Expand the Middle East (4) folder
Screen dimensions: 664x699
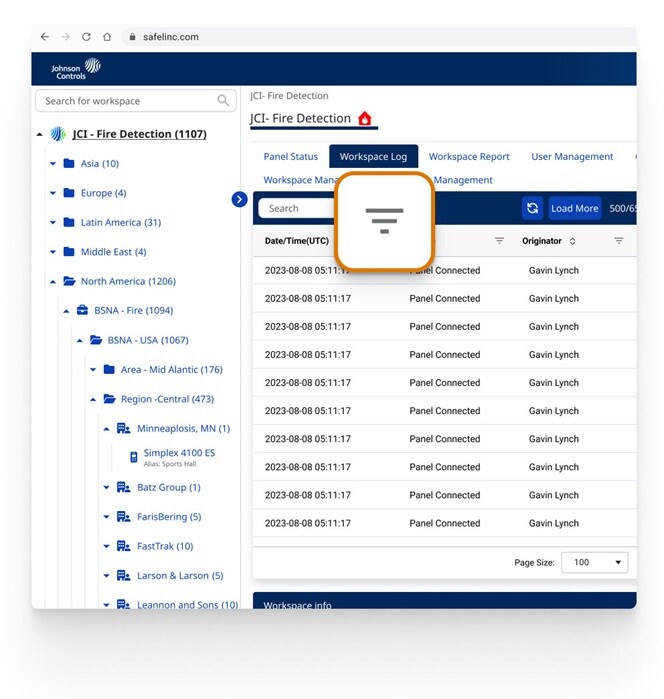(x=53, y=252)
